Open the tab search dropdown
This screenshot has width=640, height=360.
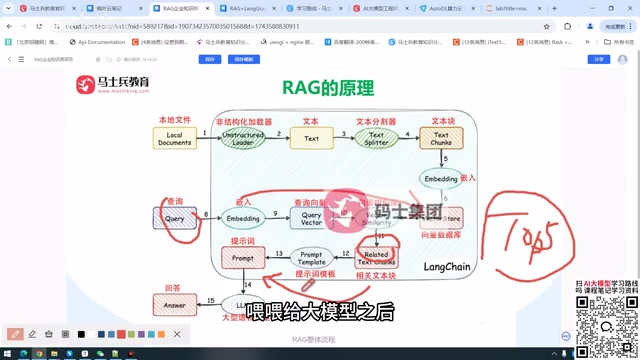[x=8, y=8]
